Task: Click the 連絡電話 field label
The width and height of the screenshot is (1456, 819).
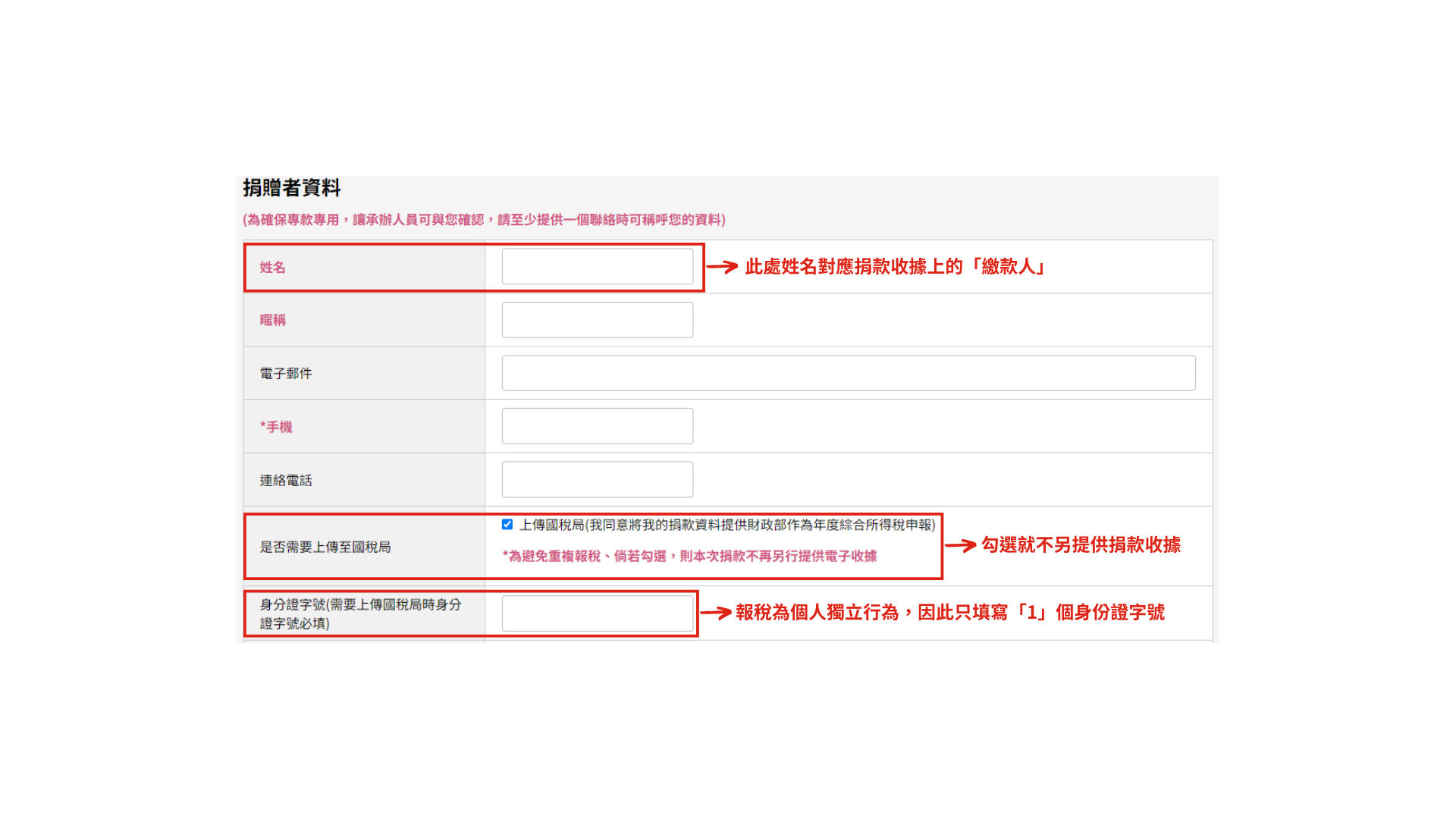Action: tap(286, 480)
